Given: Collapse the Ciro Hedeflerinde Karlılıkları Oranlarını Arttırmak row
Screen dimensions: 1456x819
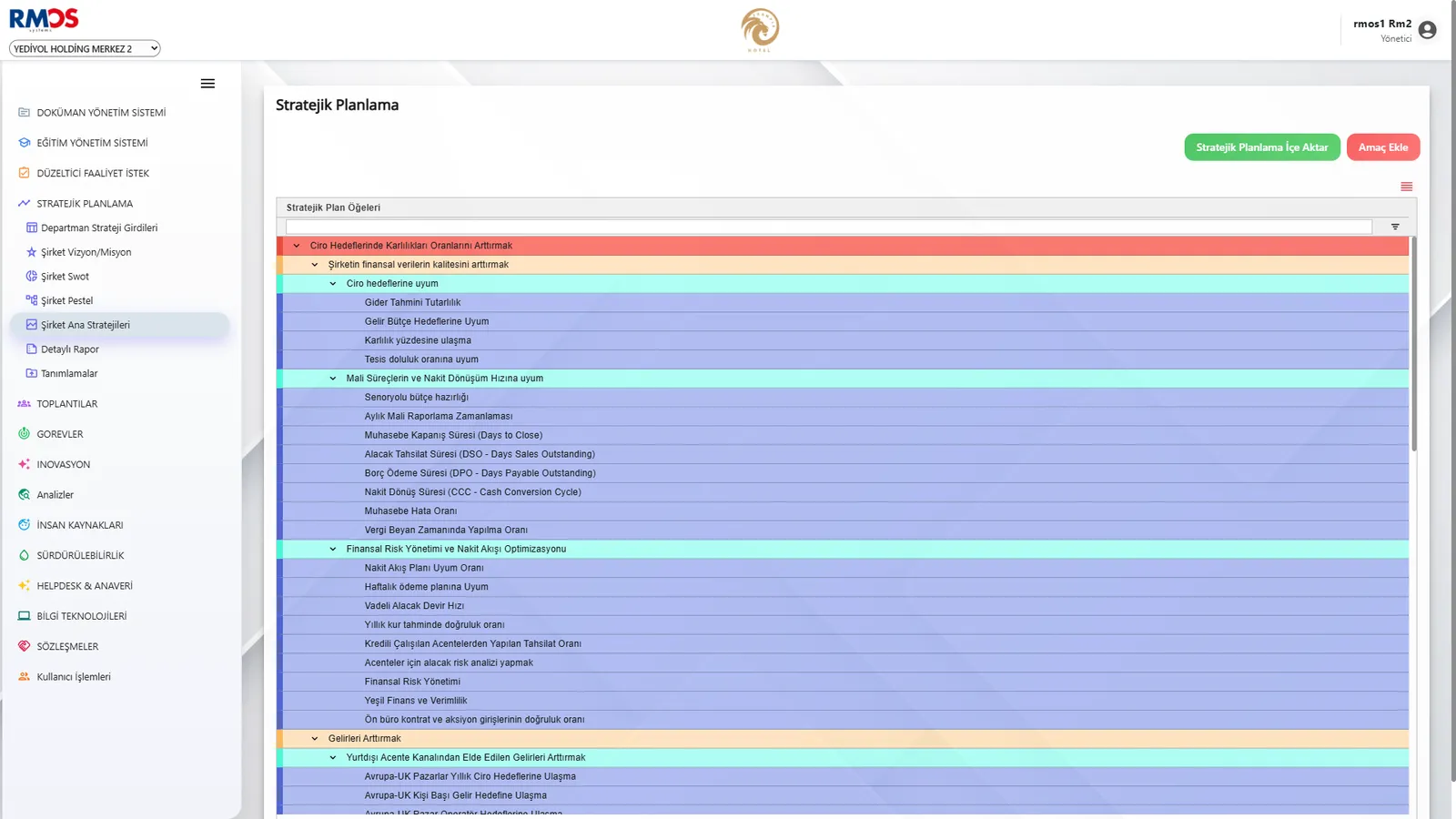Looking at the screenshot, I should click(297, 246).
